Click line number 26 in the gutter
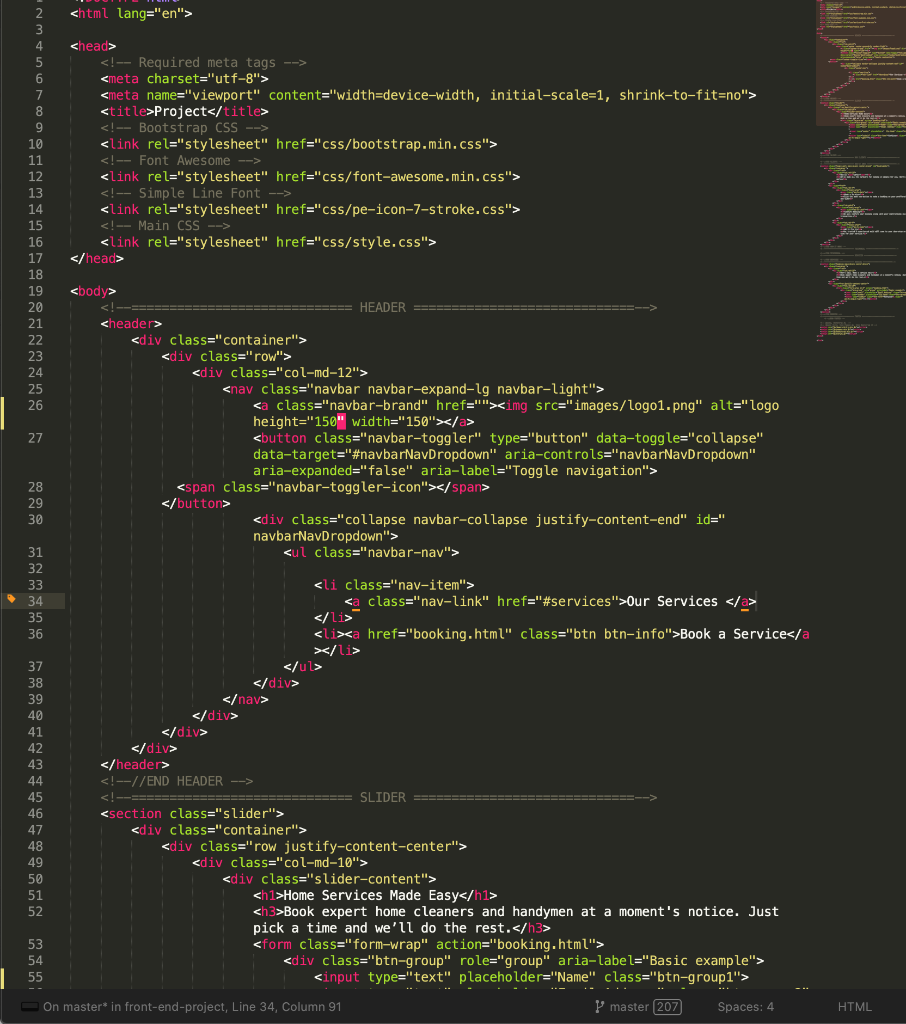This screenshot has width=906, height=1024. tap(35, 406)
